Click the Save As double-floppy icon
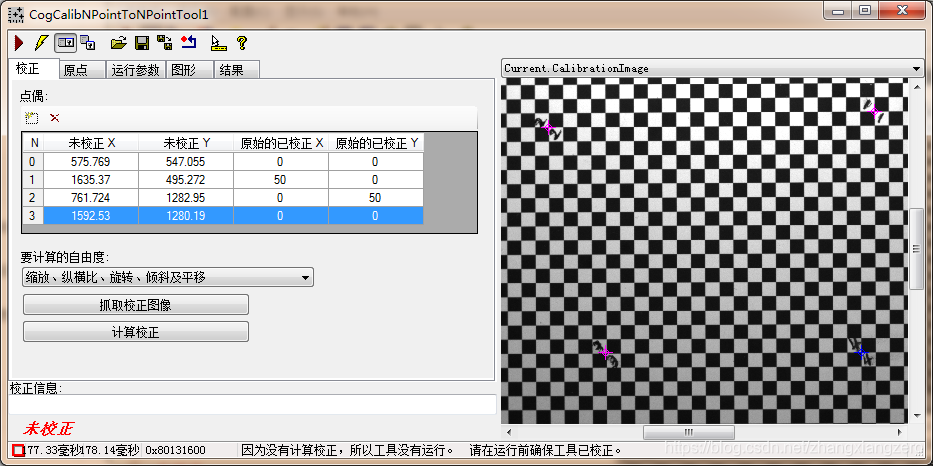Screen dimensions: 933x466 point(164,43)
